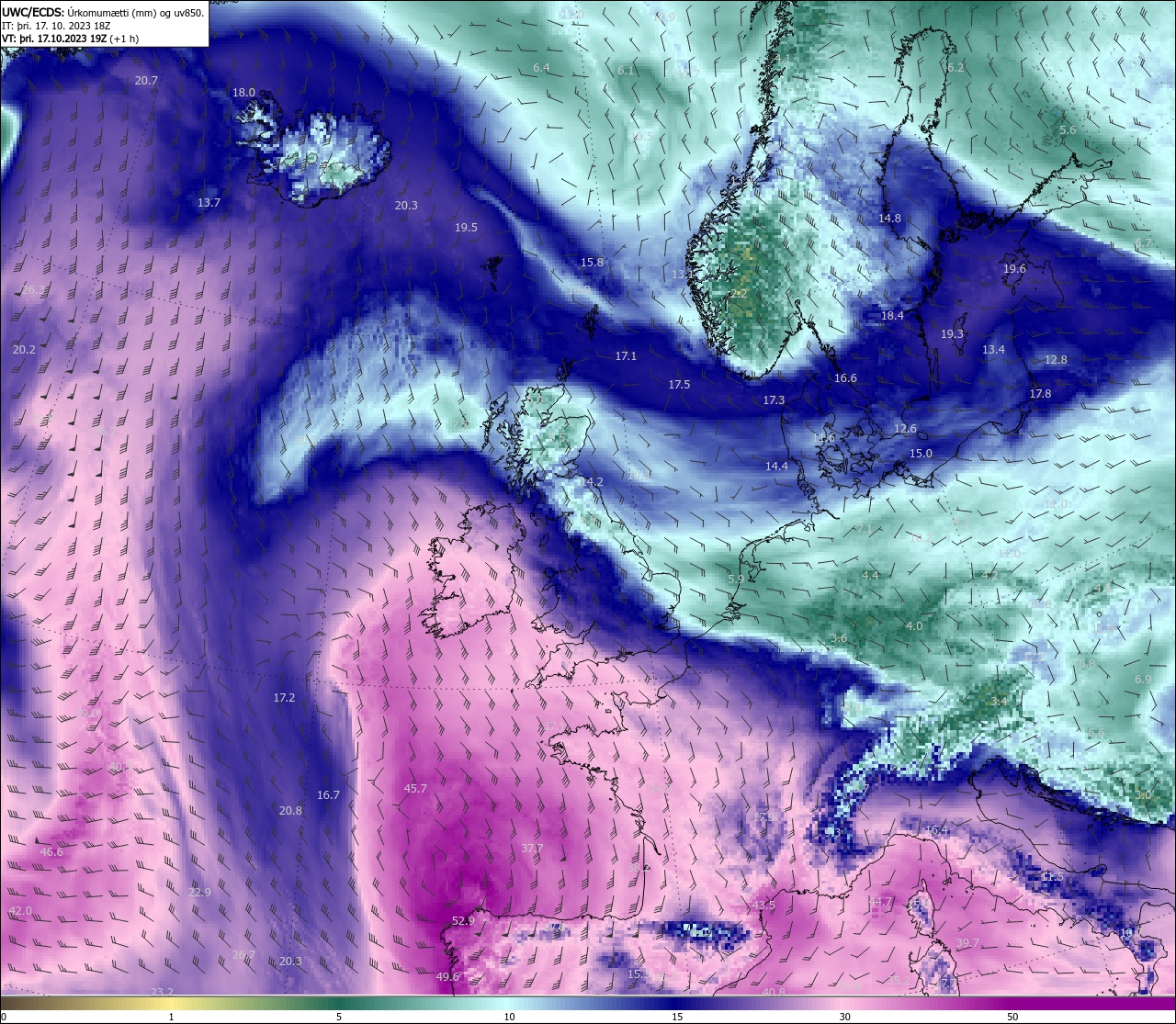Screen dimensions: 1176x1024
Task: Click the 'IT: þri. 17. 10. 2023 18Z' line
Action: pos(56,26)
